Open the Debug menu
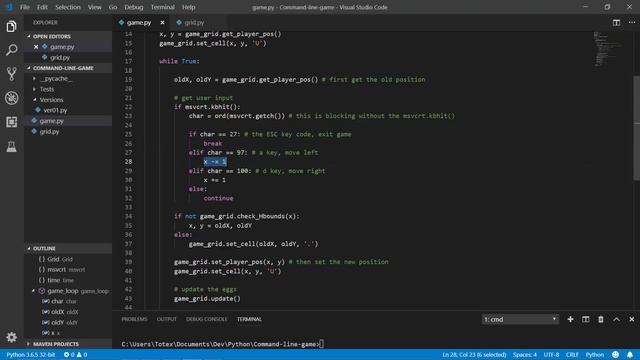The image size is (640, 360). click(x=133, y=7)
